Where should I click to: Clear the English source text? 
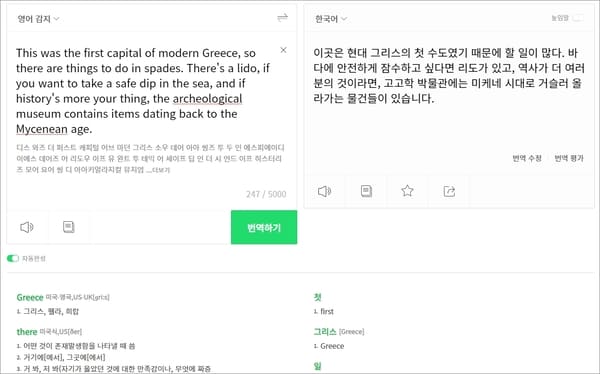(x=283, y=50)
